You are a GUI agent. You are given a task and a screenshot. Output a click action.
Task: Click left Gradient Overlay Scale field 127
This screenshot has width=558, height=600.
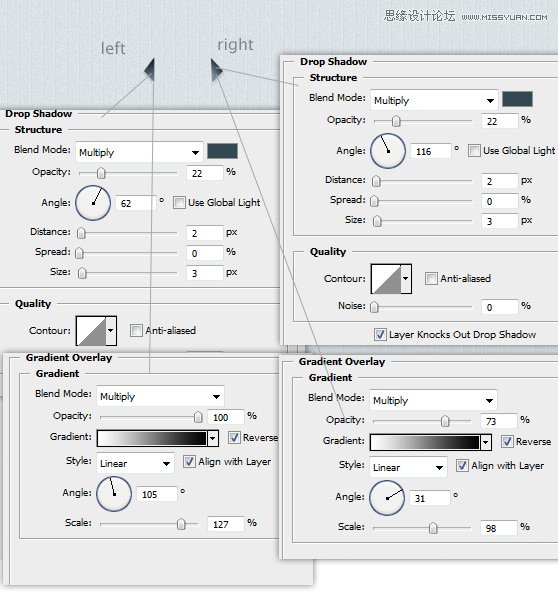coord(226,524)
